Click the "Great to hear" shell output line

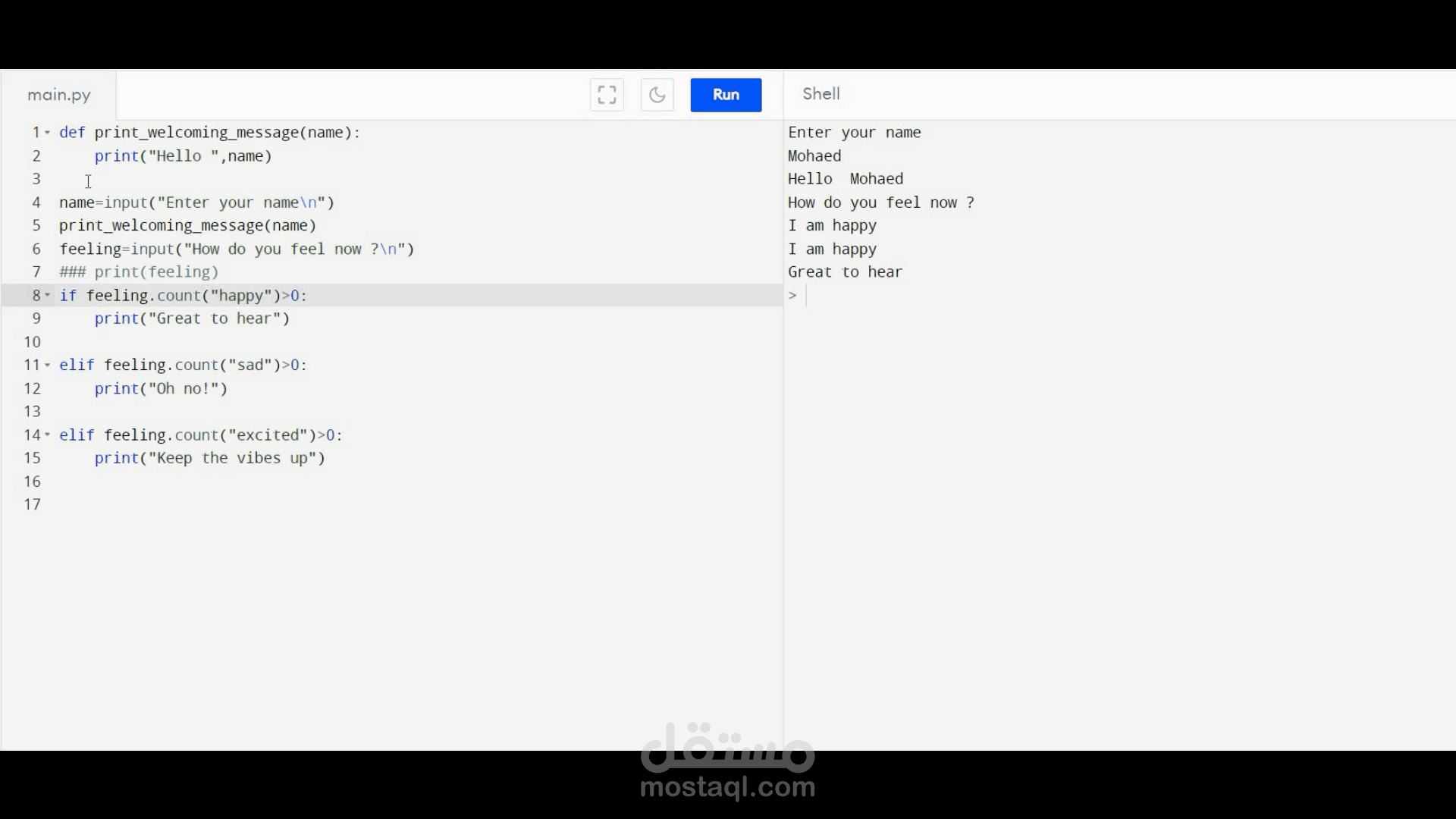[x=845, y=272]
